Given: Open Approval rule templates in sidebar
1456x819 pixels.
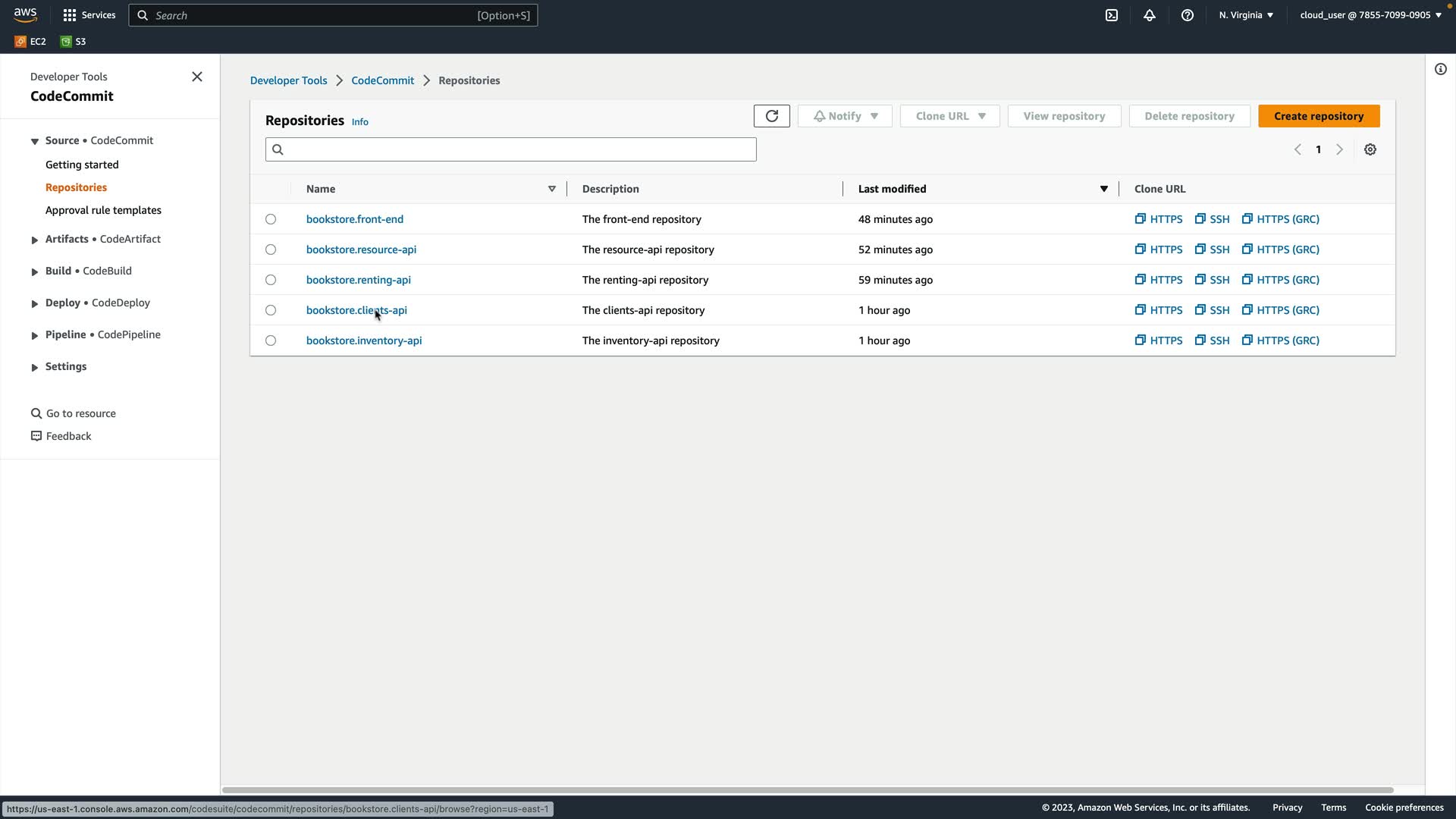Looking at the screenshot, I should [103, 210].
